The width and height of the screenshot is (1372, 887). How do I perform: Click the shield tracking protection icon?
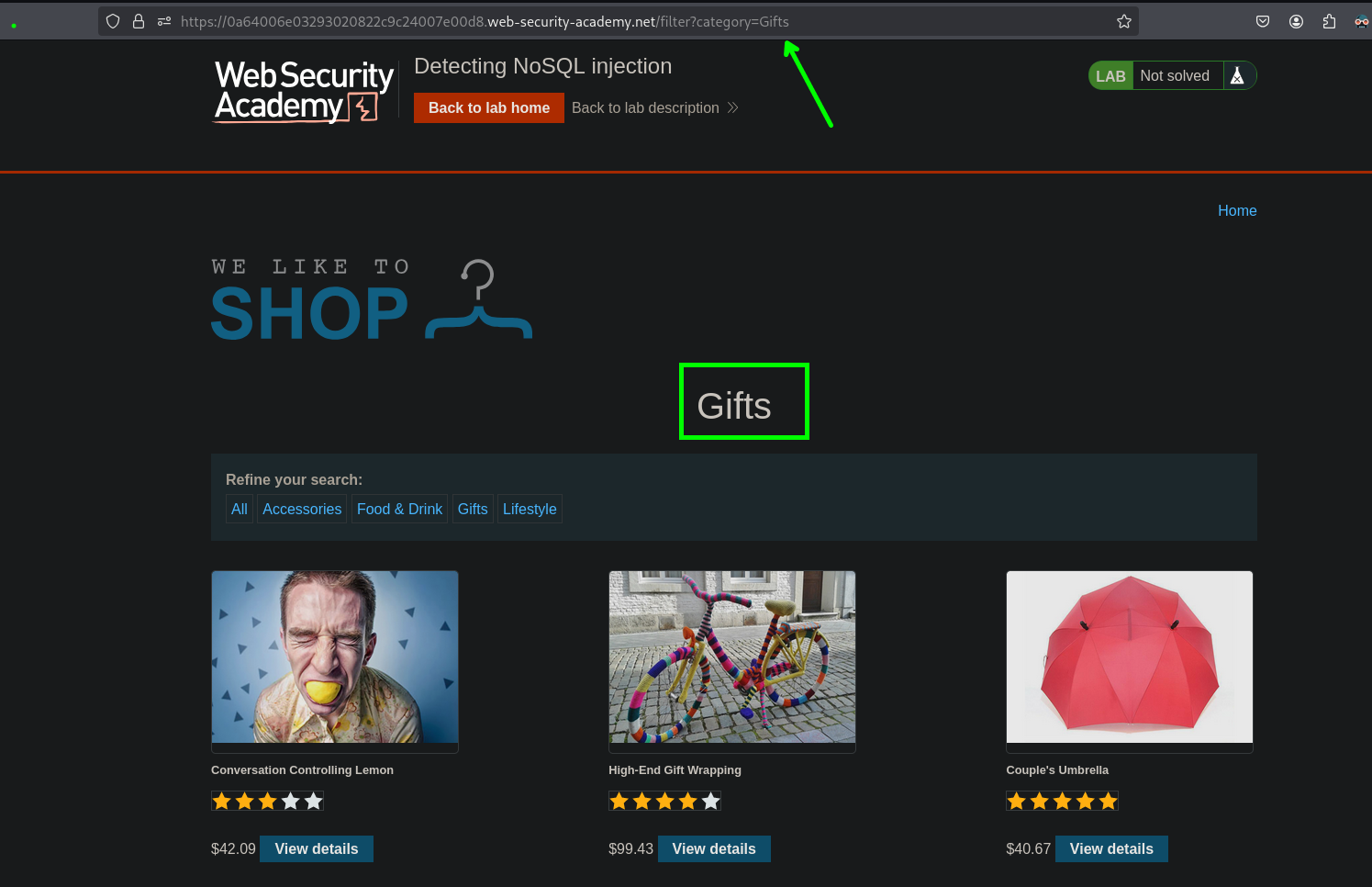(113, 21)
